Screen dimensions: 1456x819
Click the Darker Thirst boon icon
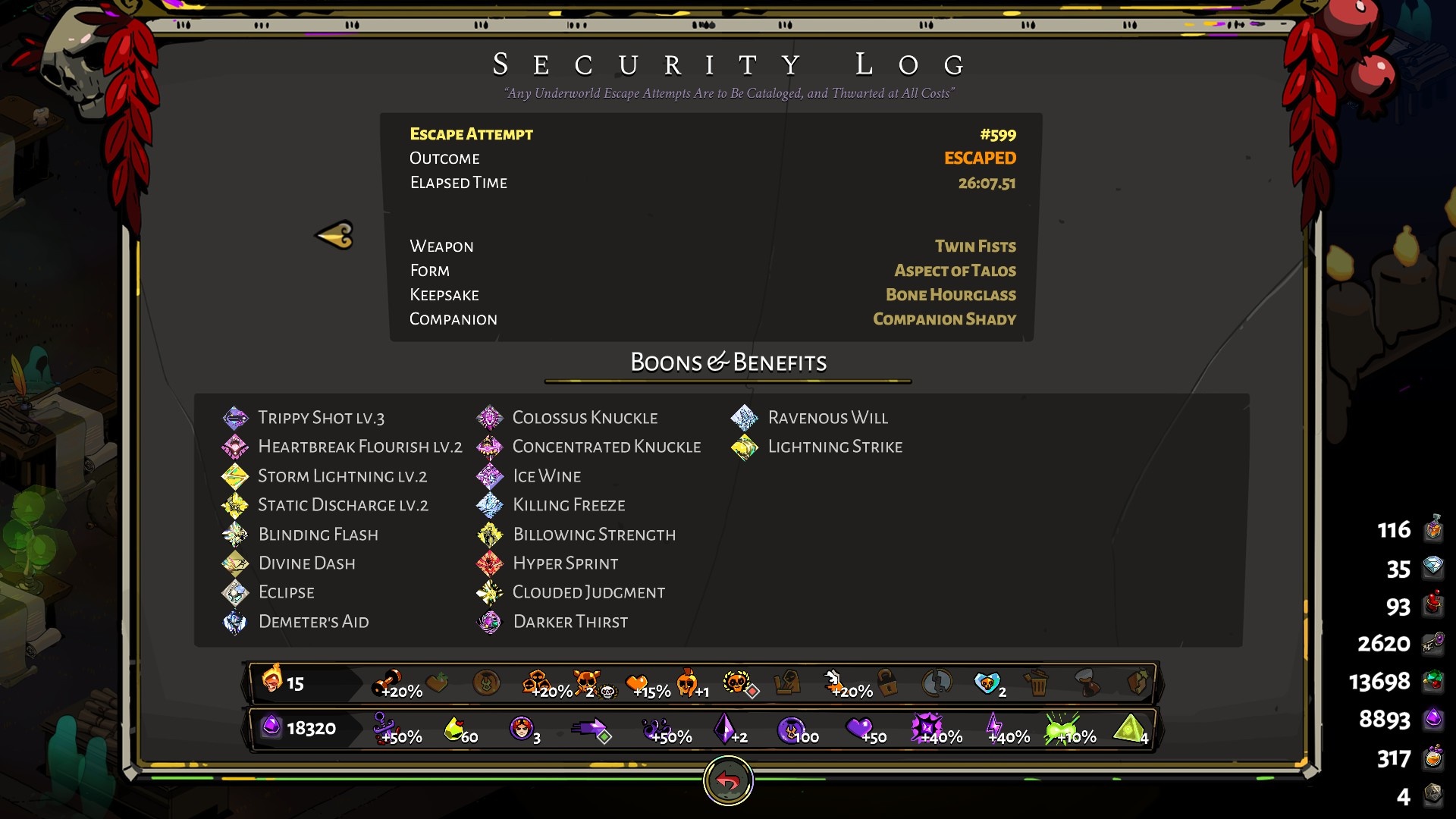490,622
